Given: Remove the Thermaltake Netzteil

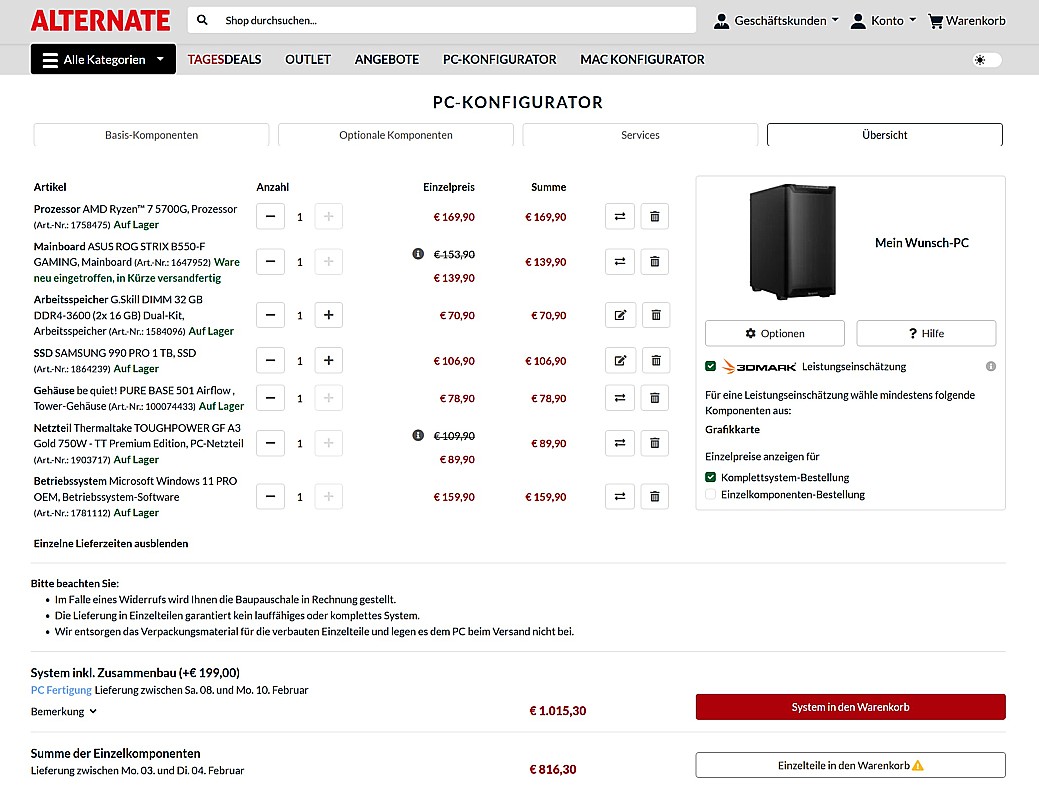Looking at the screenshot, I should (655, 443).
